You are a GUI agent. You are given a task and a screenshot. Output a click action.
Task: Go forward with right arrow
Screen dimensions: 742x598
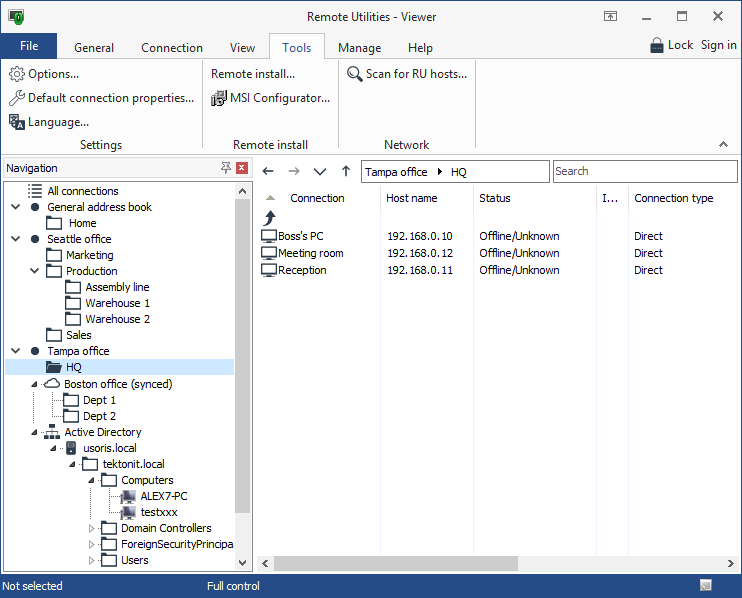pyautogui.click(x=294, y=171)
